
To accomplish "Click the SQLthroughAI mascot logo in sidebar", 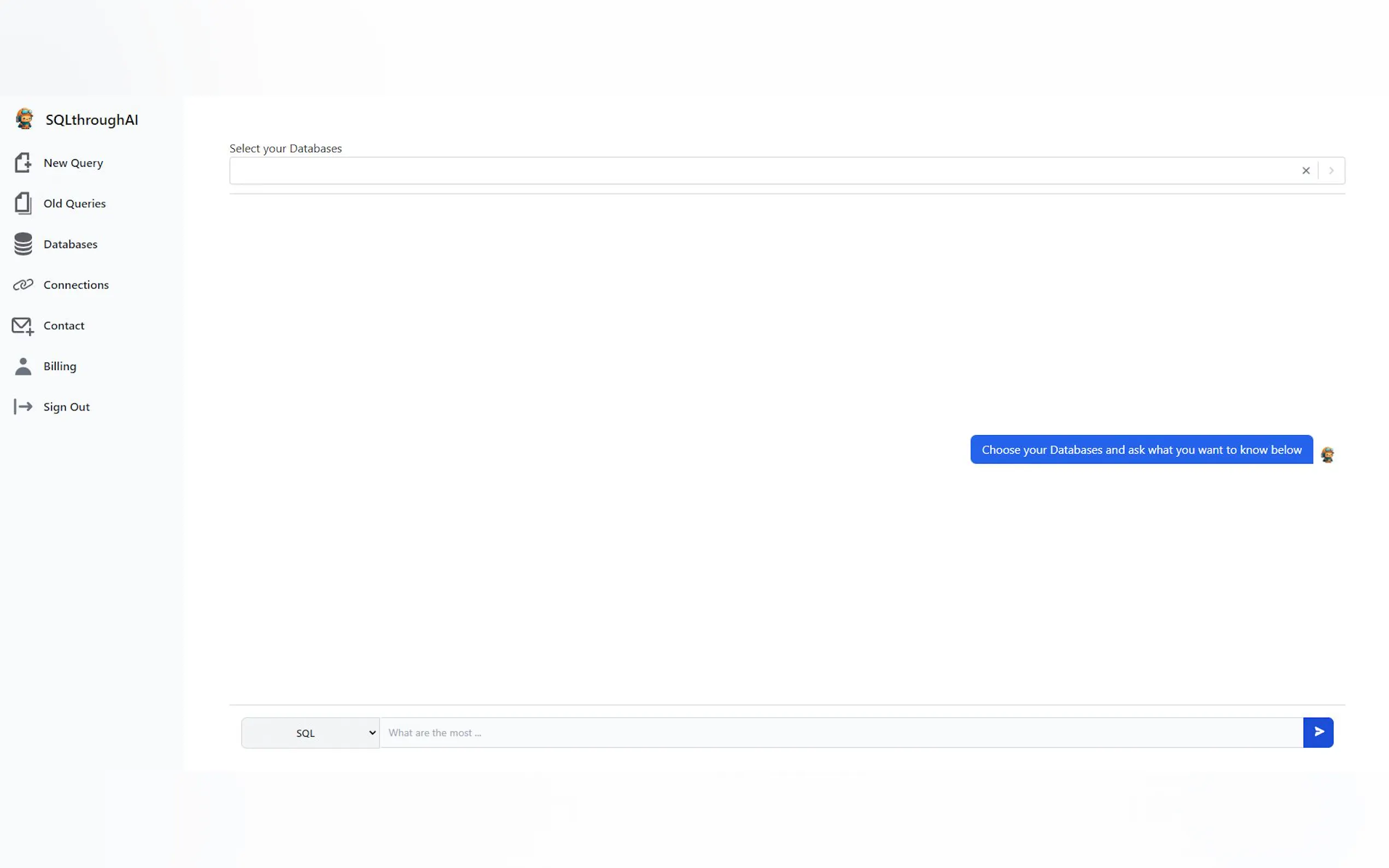I will (x=24, y=119).
